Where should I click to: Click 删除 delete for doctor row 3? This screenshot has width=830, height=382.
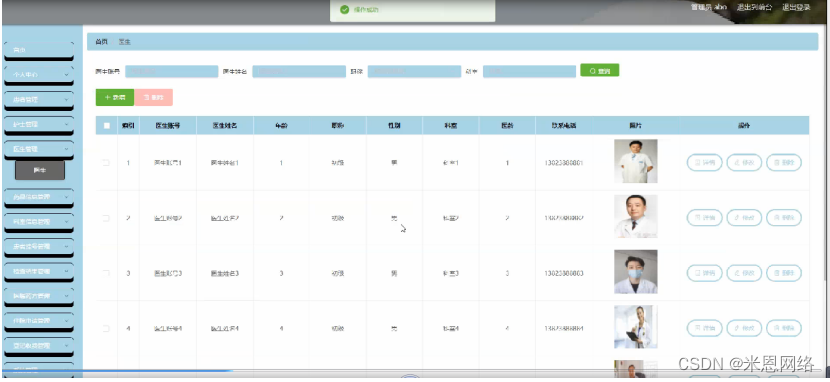(784, 273)
